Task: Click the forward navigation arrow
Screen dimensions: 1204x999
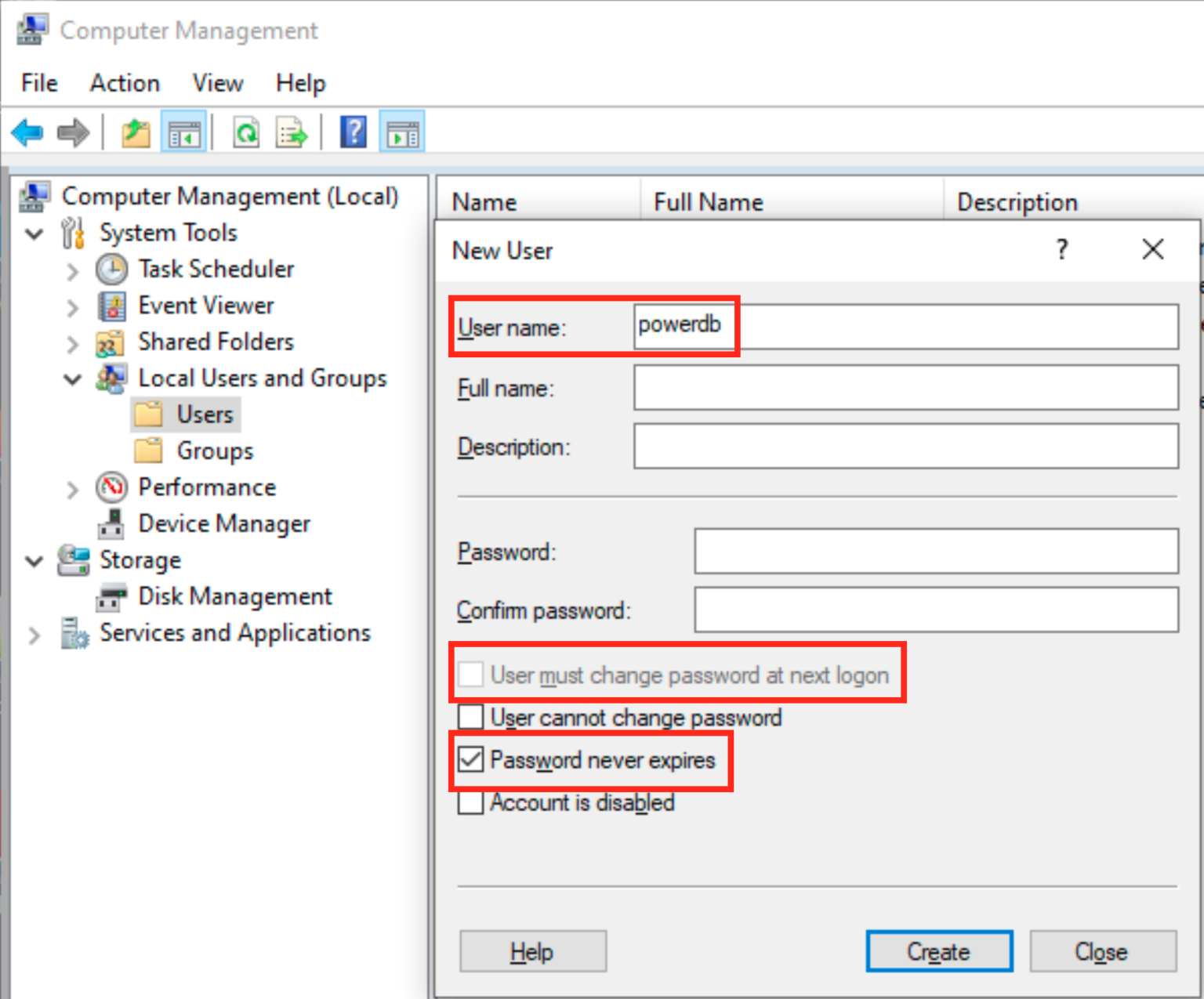Action: pyautogui.click(x=72, y=132)
